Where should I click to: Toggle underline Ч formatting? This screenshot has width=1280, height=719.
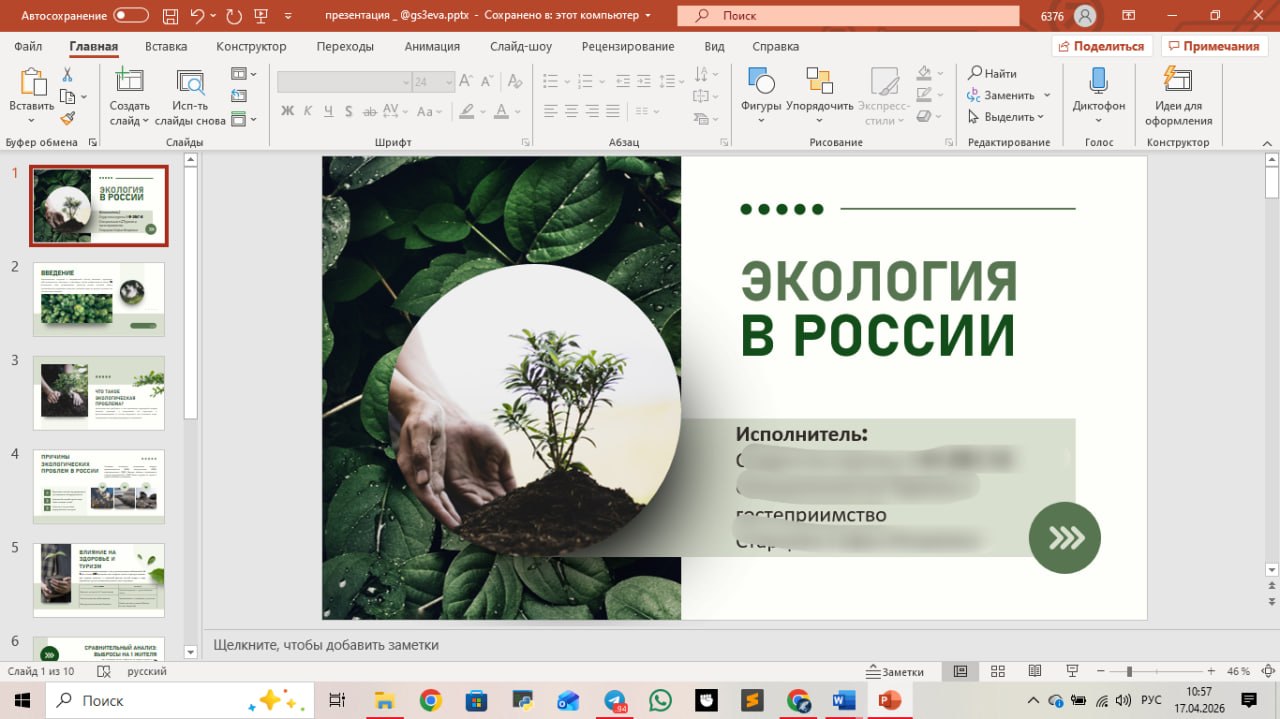tap(327, 111)
